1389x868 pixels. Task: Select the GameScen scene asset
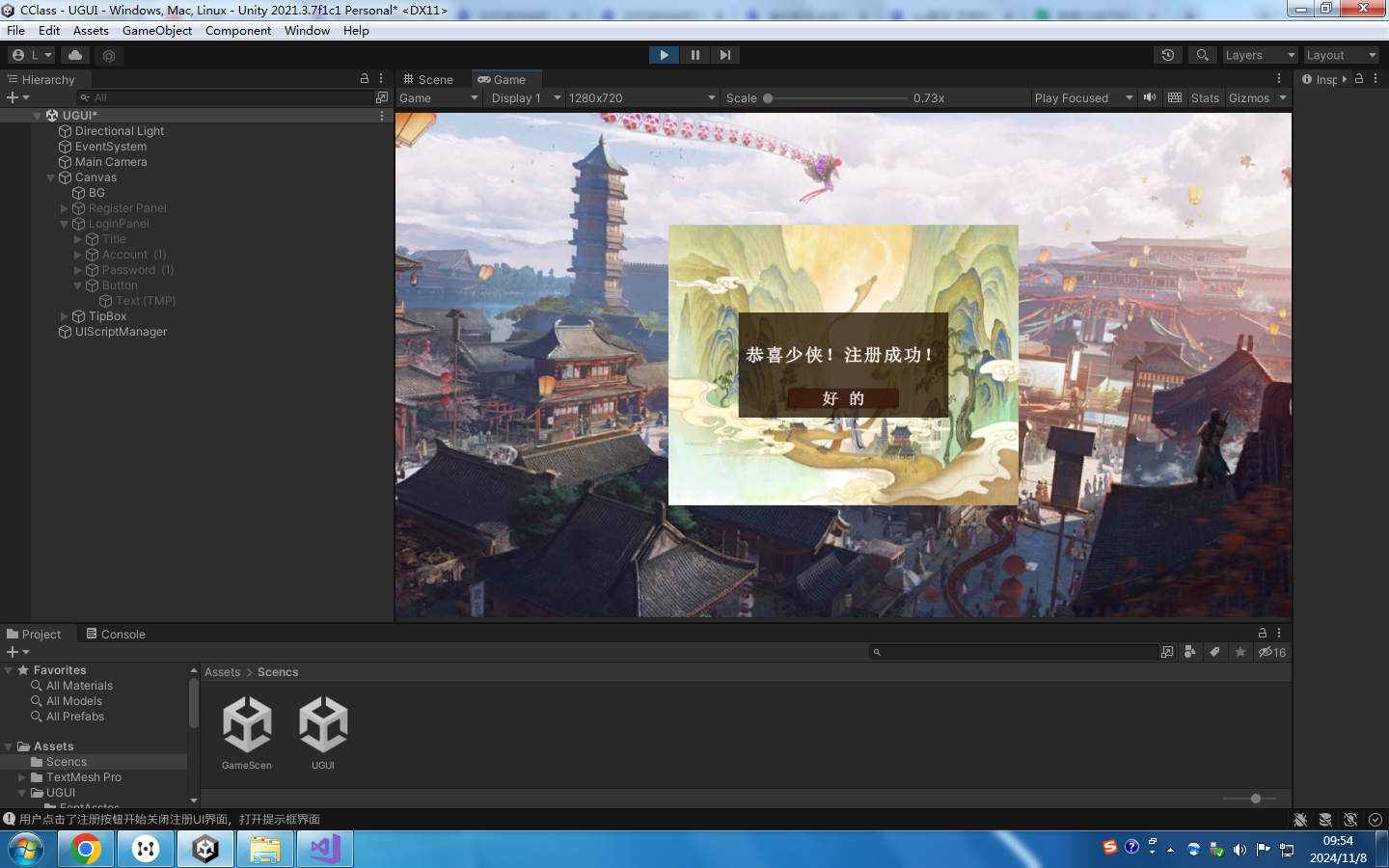247,733
